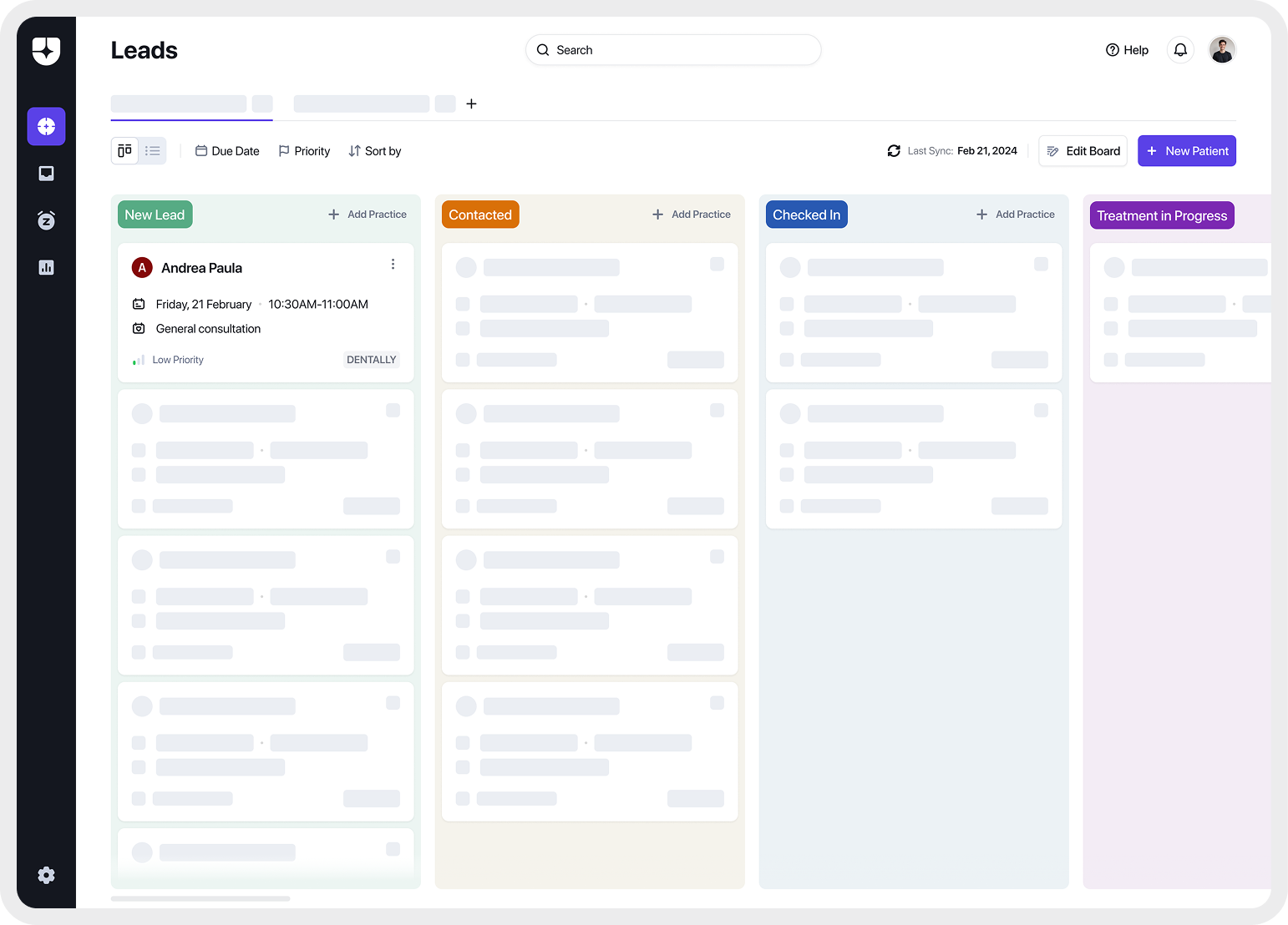Open settings gear in sidebar

46,875
